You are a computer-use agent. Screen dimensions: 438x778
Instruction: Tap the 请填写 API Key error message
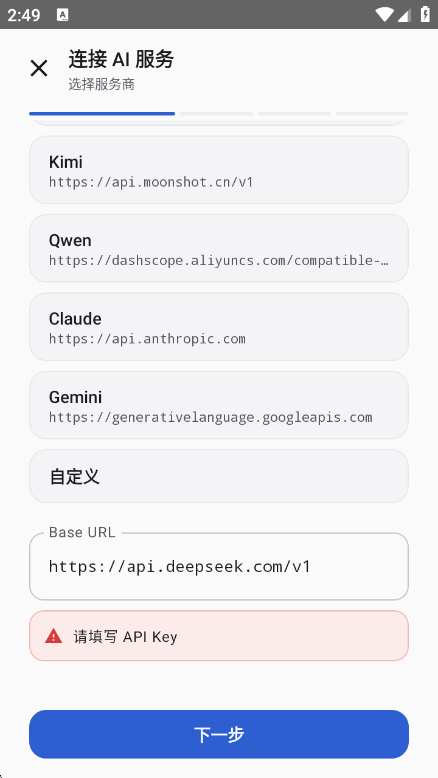click(125, 637)
